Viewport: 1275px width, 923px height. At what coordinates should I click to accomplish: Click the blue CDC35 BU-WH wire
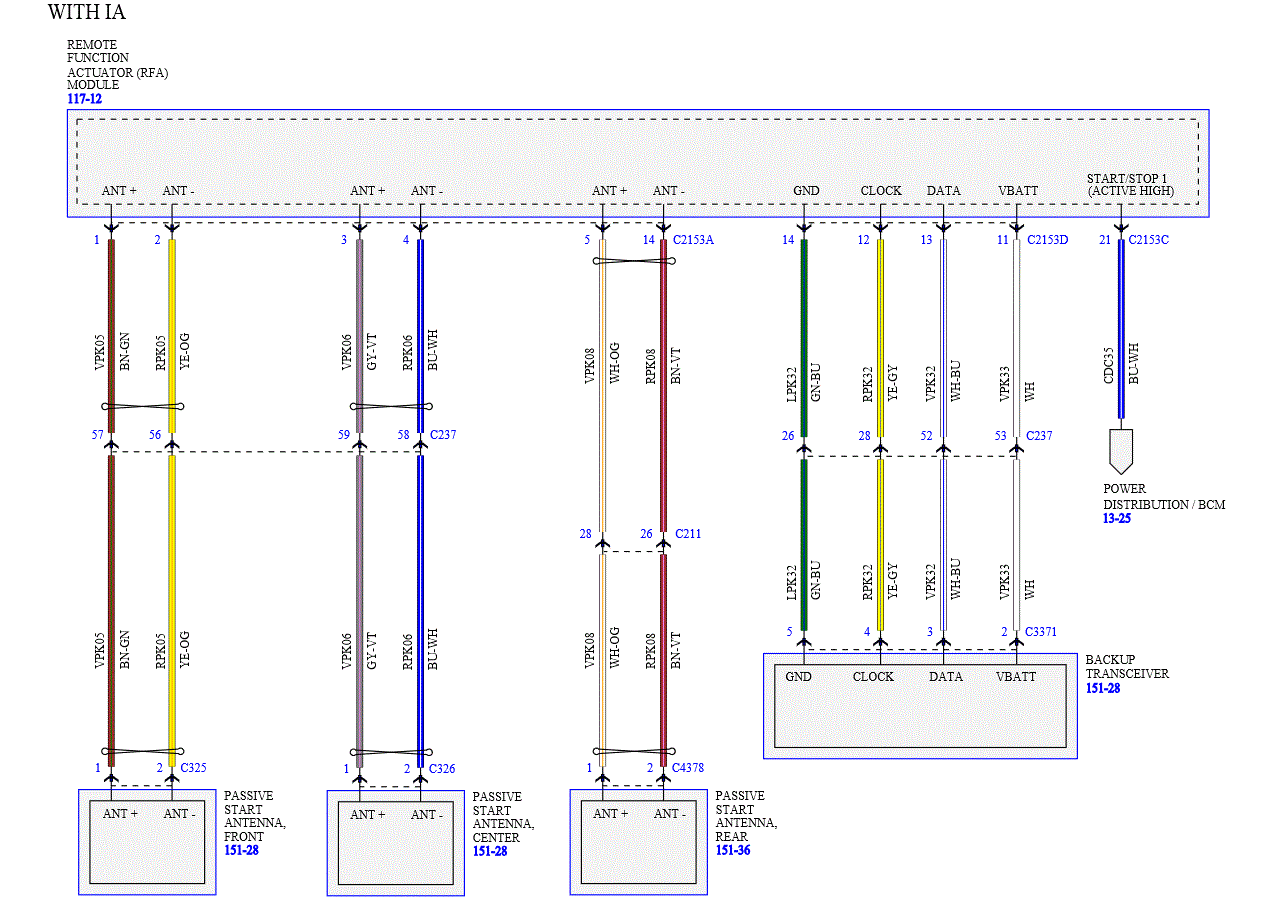tap(1121, 328)
